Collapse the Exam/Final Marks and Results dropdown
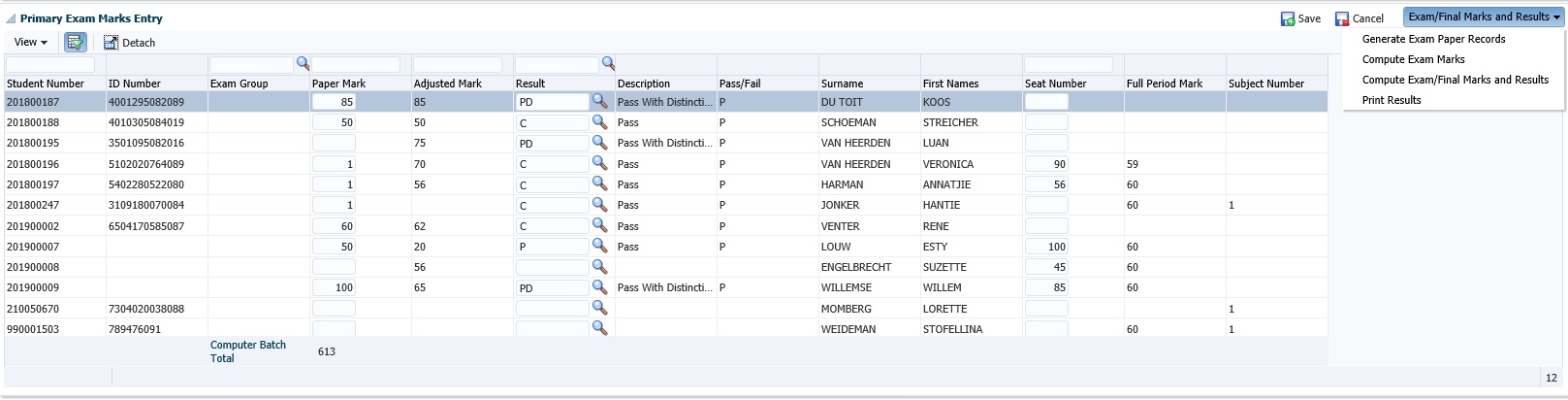This screenshot has height=400, width=1568. click(1484, 17)
